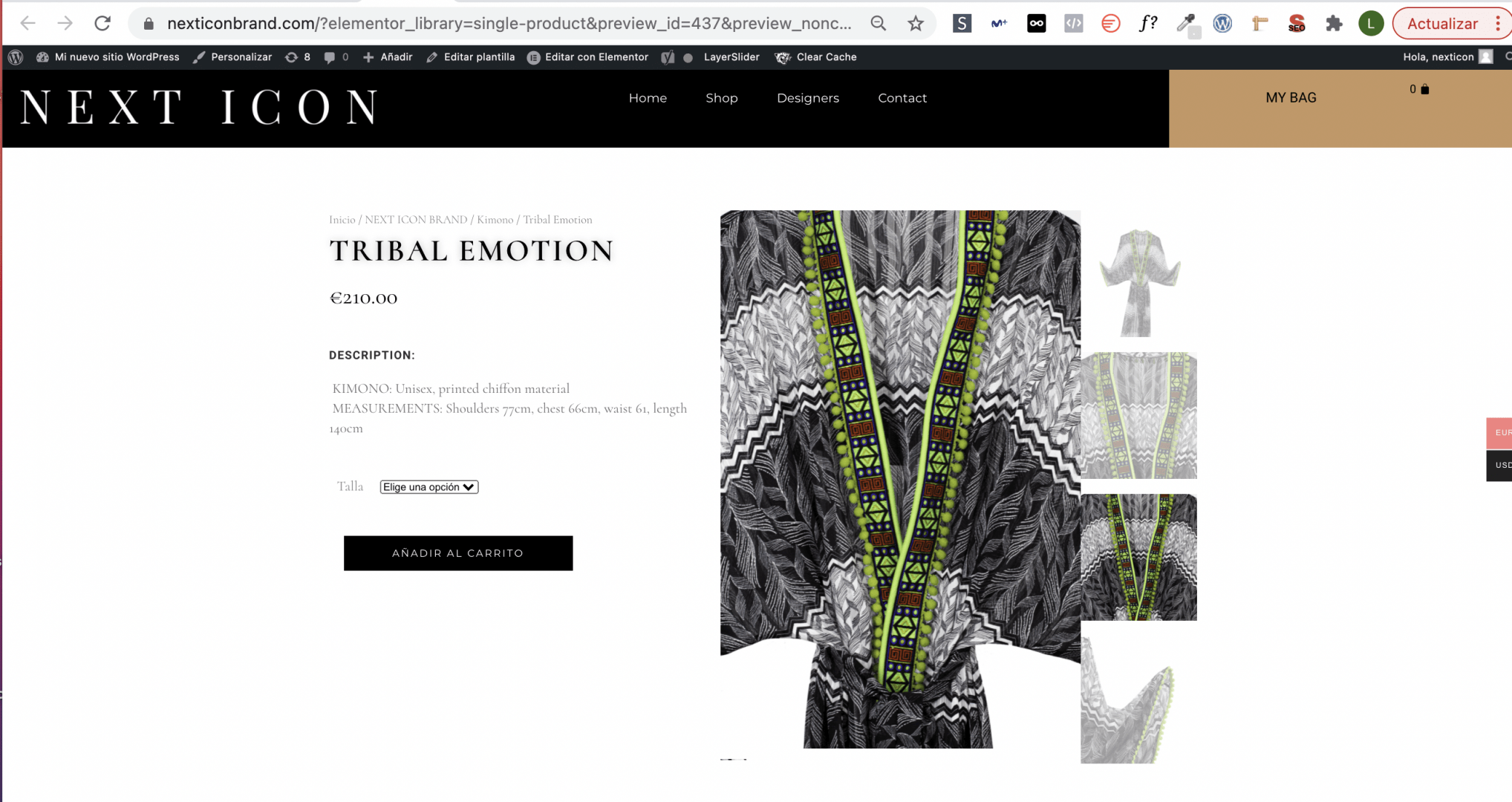Open the Chrome three-dot menu

tap(1498, 23)
